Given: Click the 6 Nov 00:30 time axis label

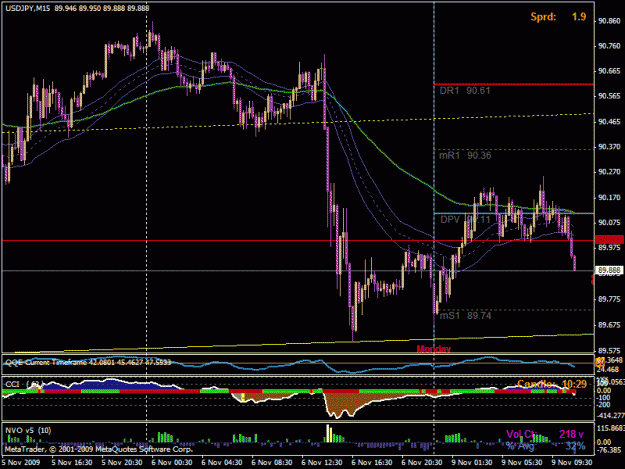Looking at the screenshot, I should [172, 463].
